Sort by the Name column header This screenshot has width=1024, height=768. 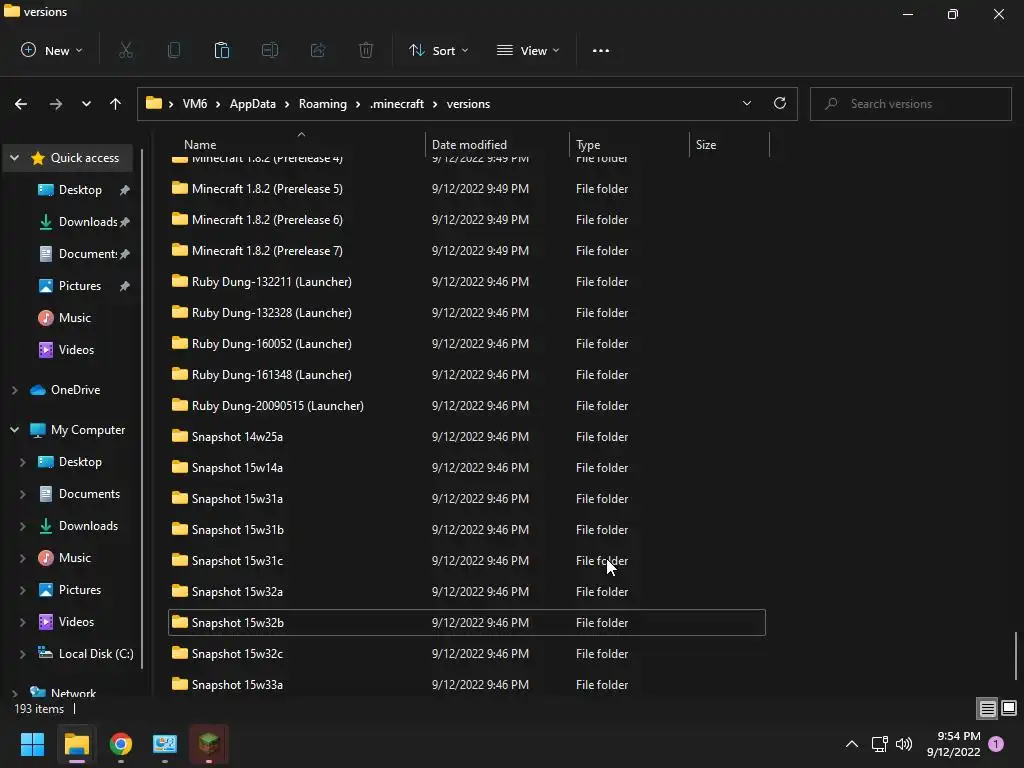coord(300,144)
